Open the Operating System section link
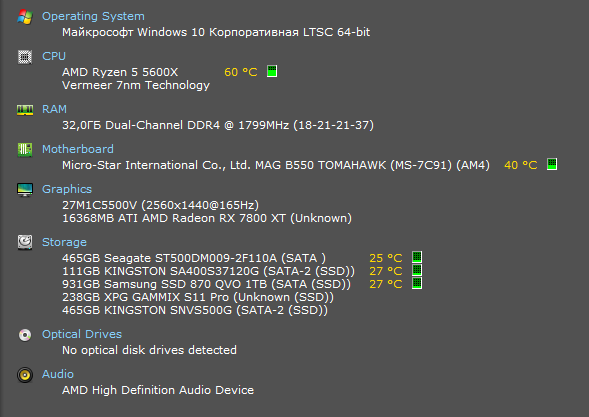 click(93, 16)
